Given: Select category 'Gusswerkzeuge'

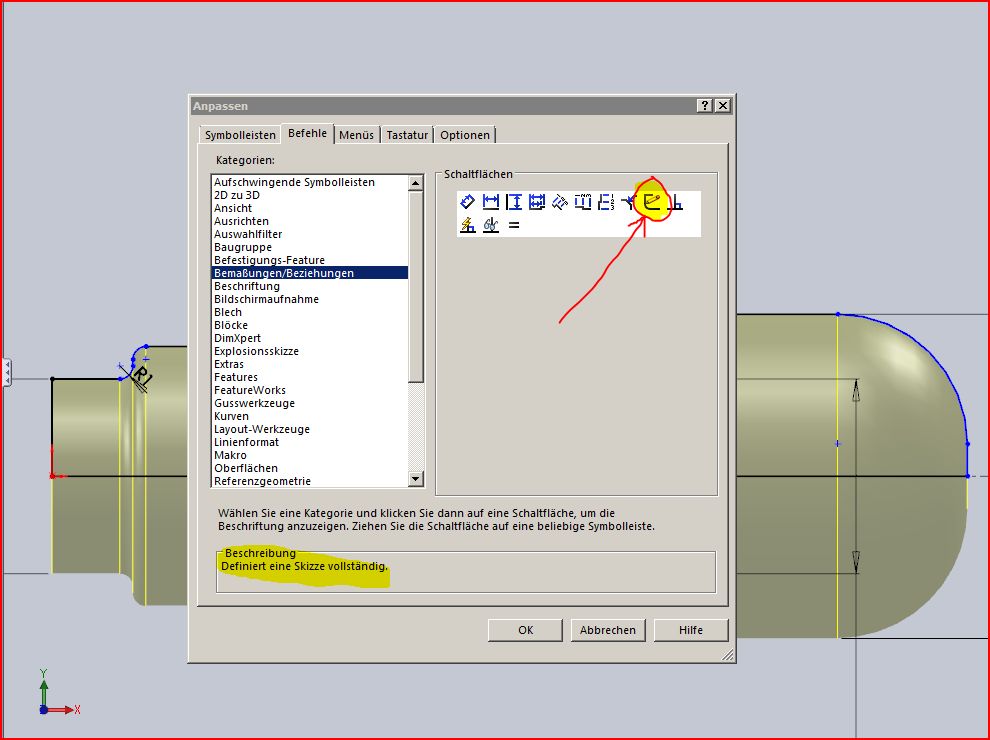Looking at the screenshot, I should (309, 403).
